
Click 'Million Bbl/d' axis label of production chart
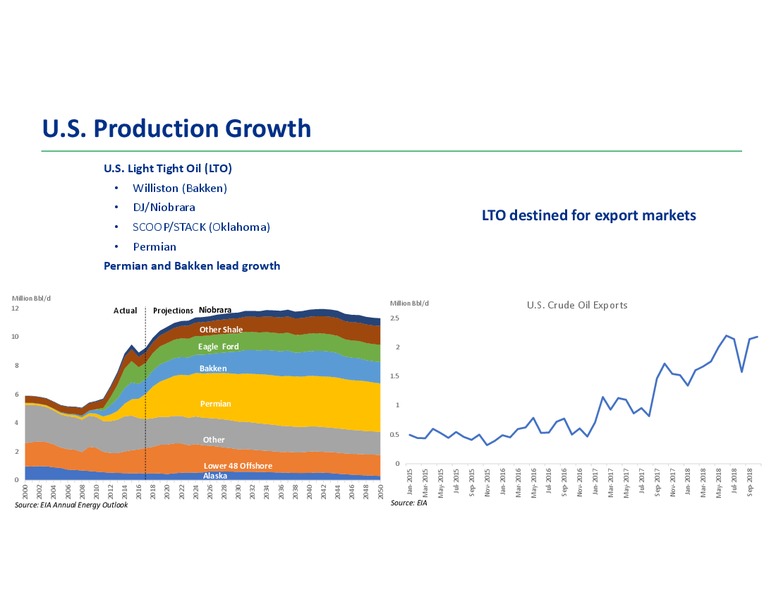point(31,298)
